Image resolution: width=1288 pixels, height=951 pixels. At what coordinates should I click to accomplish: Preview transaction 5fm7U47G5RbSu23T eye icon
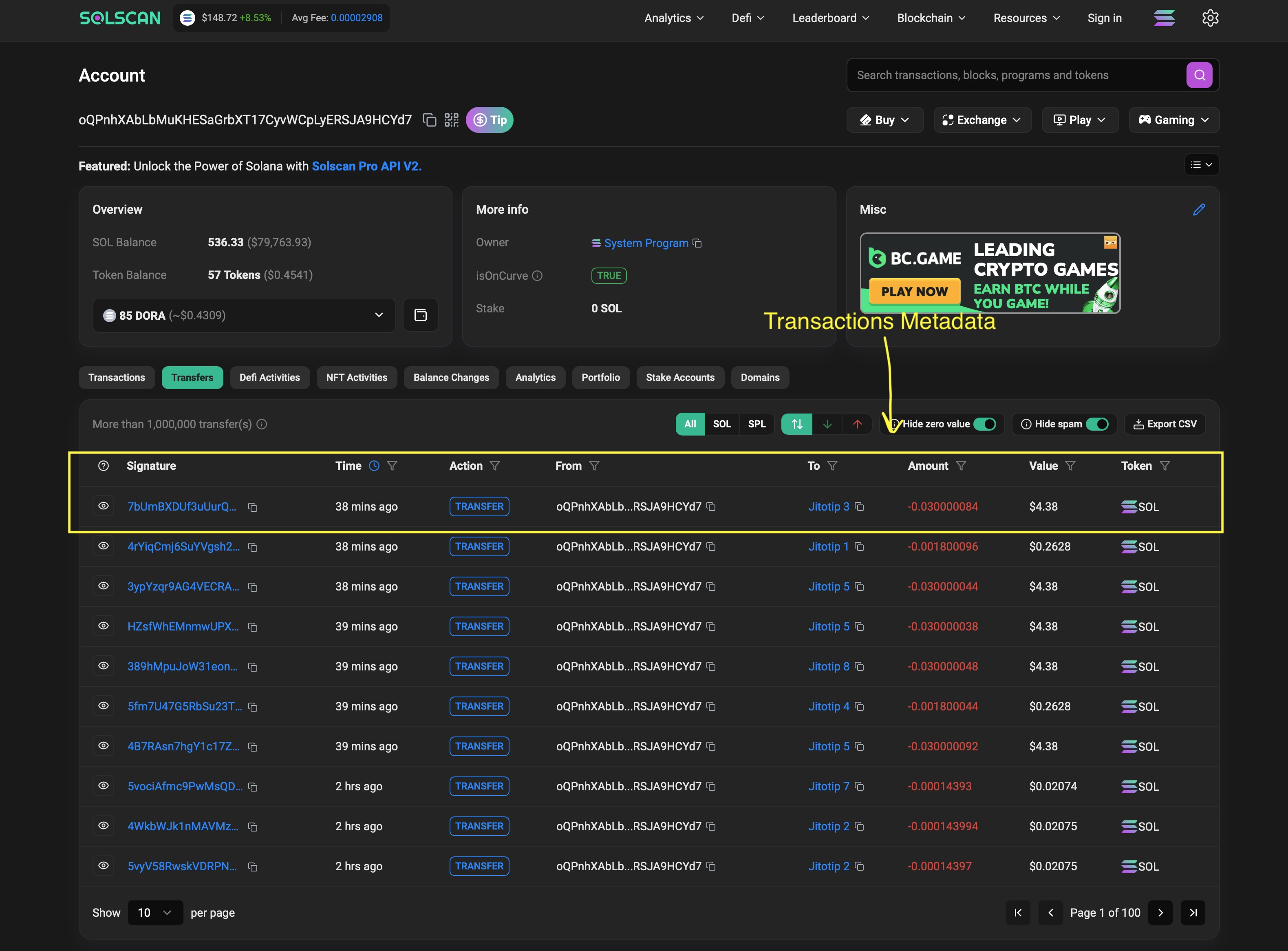(x=104, y=705)
